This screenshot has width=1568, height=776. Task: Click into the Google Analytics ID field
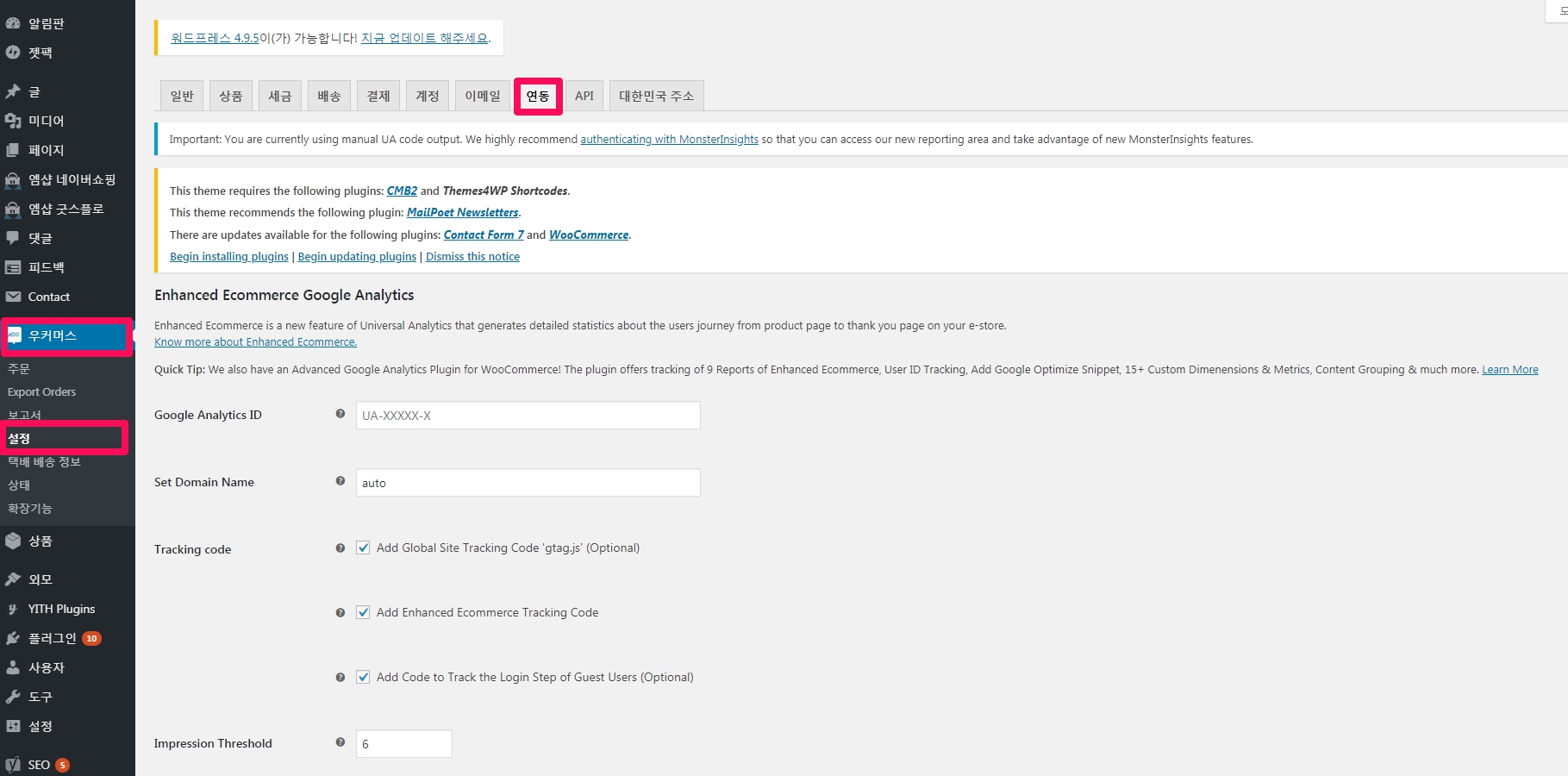pyautogui.click(x=528, y=416)
